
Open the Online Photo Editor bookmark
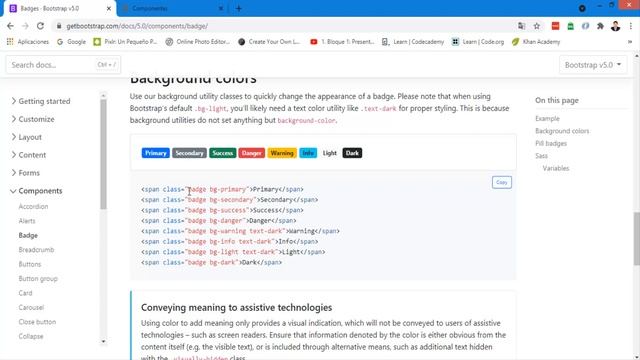pyautogui.click(x=198, y=42)
